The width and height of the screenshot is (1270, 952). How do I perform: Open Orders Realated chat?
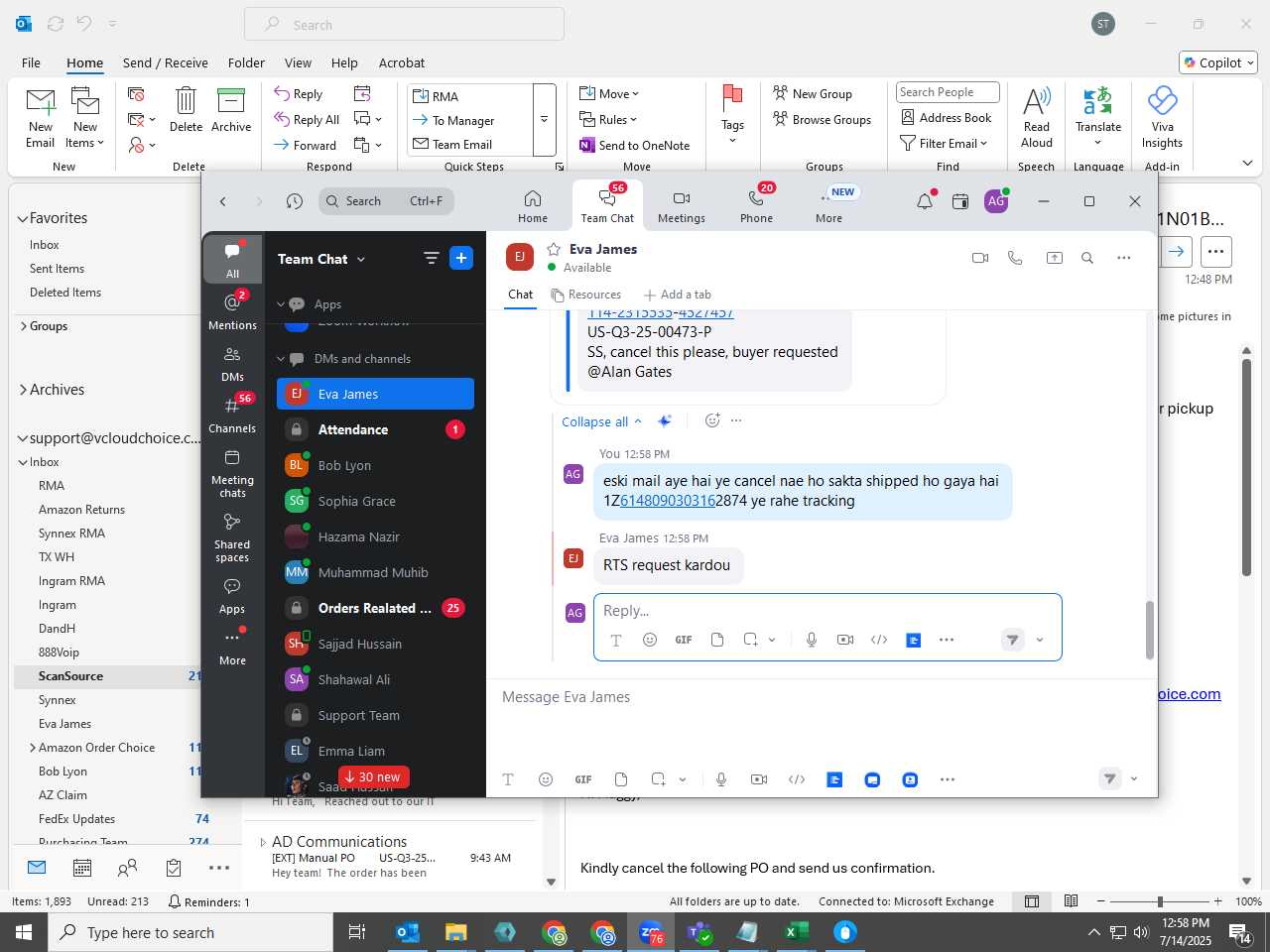pyautogui.click(x=375, y=608)
